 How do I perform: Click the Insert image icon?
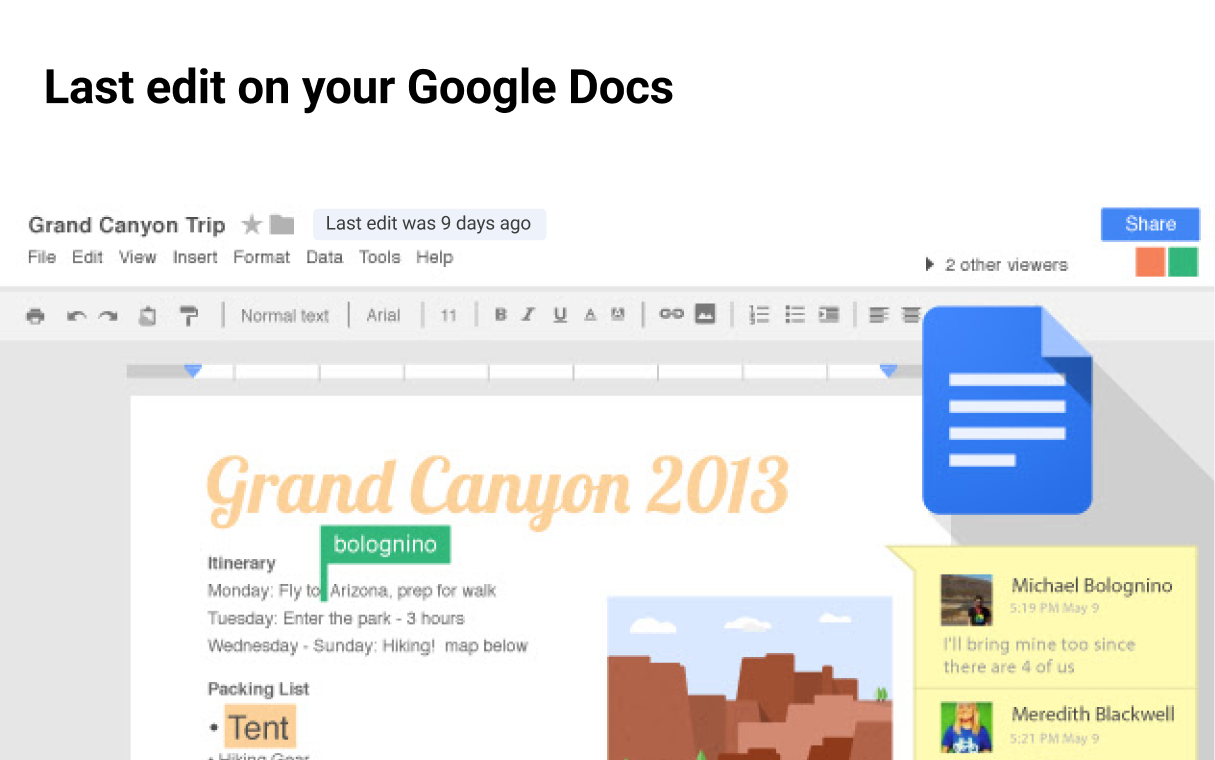click(x=705, y=314)
